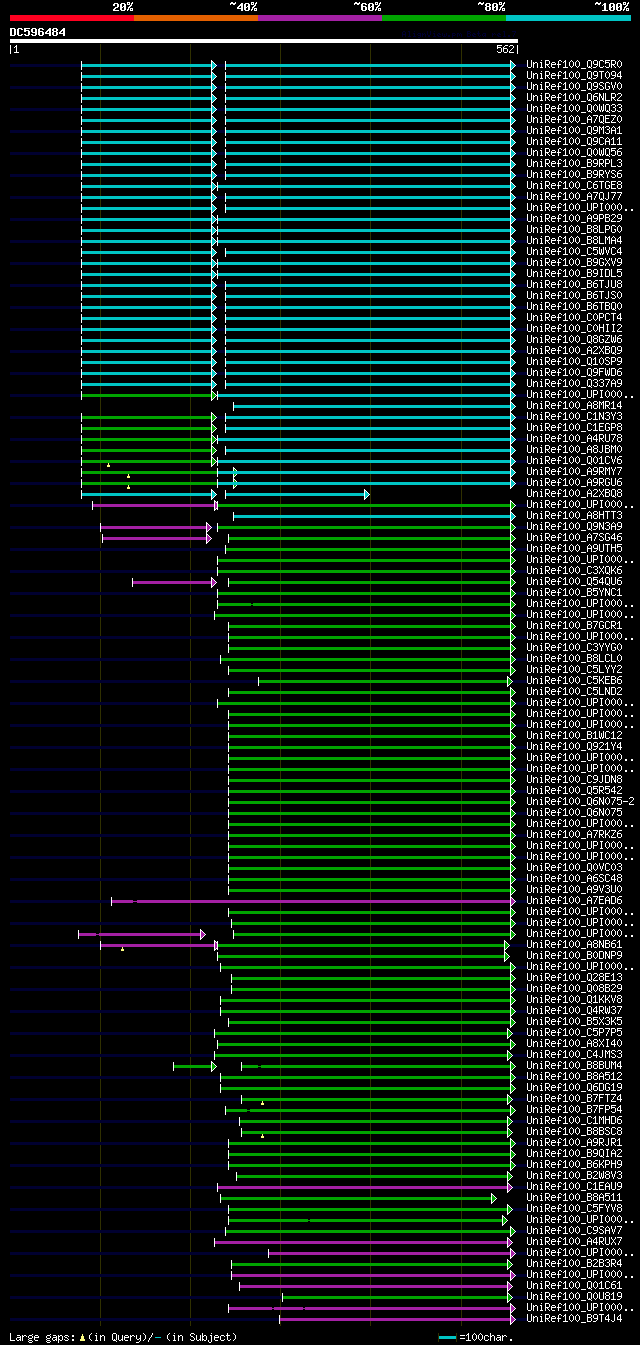This screenshot has width=640, height=1345.
Task: Select hit UniRef100_A7RKZ6
Action: click(x=574, y=834)
